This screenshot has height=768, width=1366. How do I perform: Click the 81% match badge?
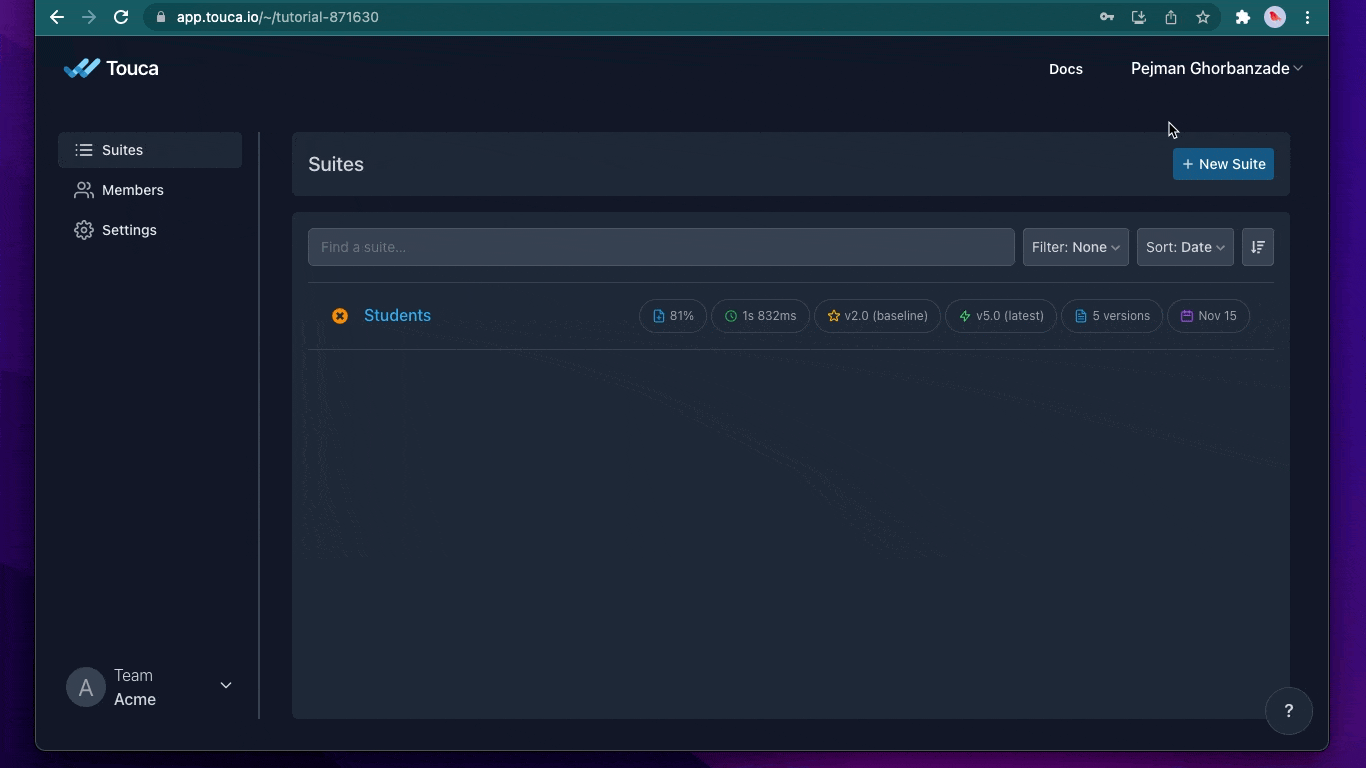pyautogui.click(x=673, y=316)
